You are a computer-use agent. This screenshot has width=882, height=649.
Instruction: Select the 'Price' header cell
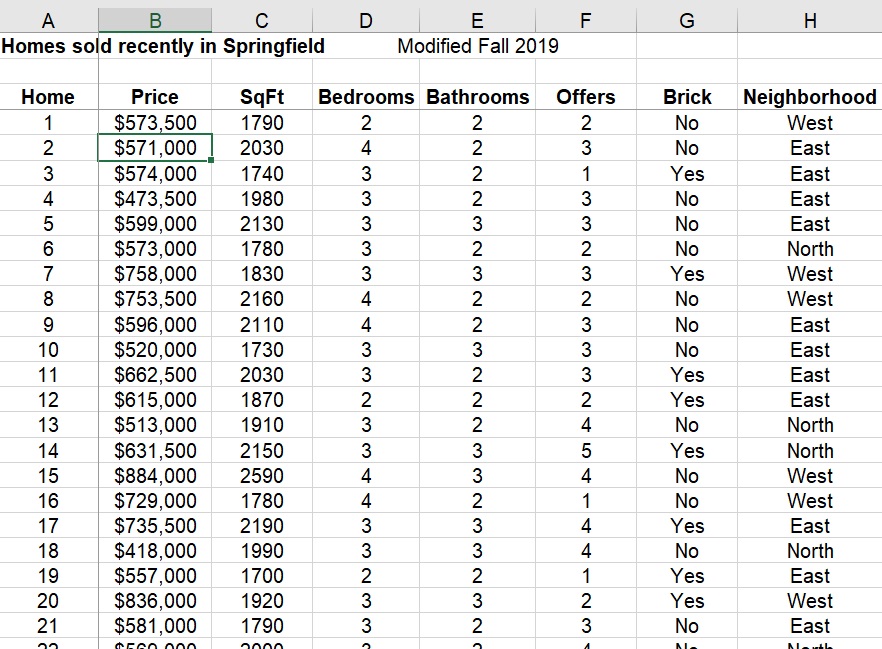click(155, 97)
